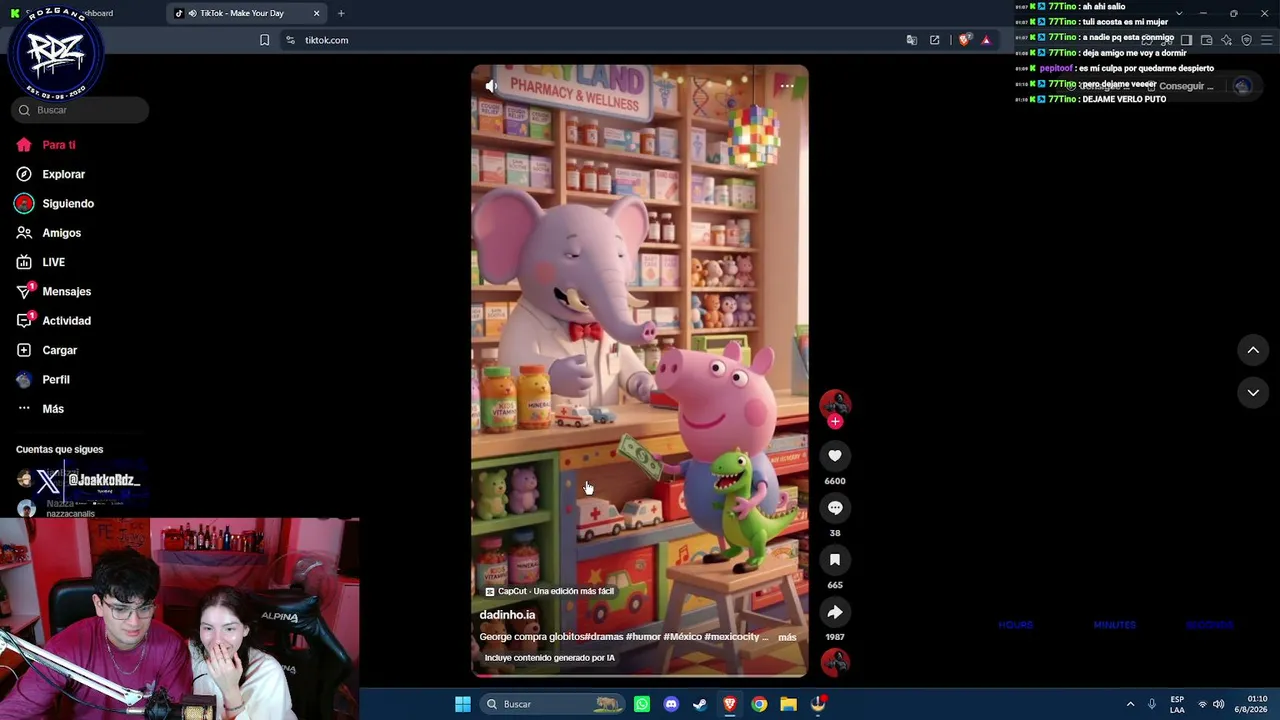The image size is (1280, 720).
Task: Open the dadinho.ia creator profile
Action: tap(507, 615)
